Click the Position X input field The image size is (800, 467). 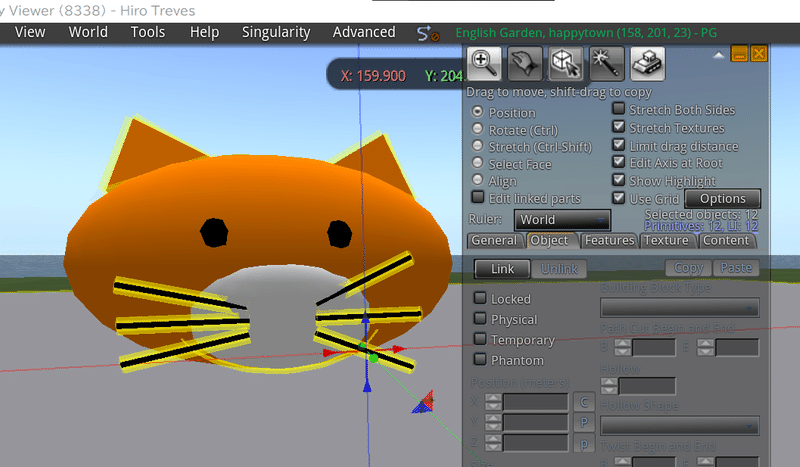(535, 402)
